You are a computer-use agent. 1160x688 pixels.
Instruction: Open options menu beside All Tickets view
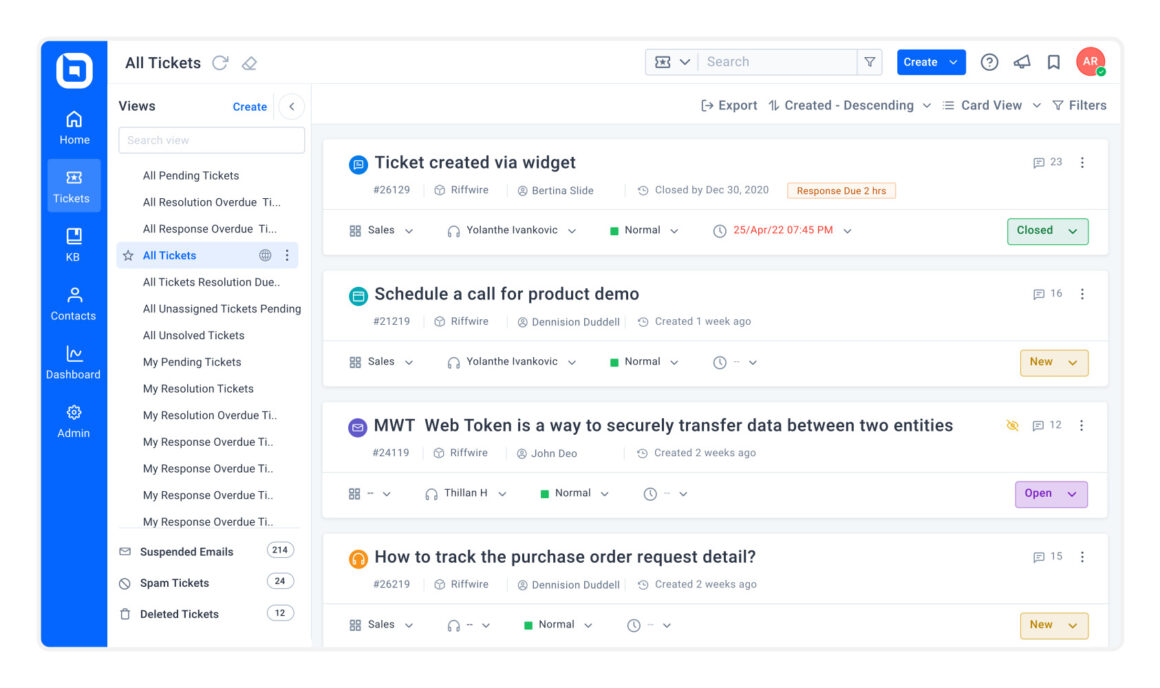(x=288, y=255)
